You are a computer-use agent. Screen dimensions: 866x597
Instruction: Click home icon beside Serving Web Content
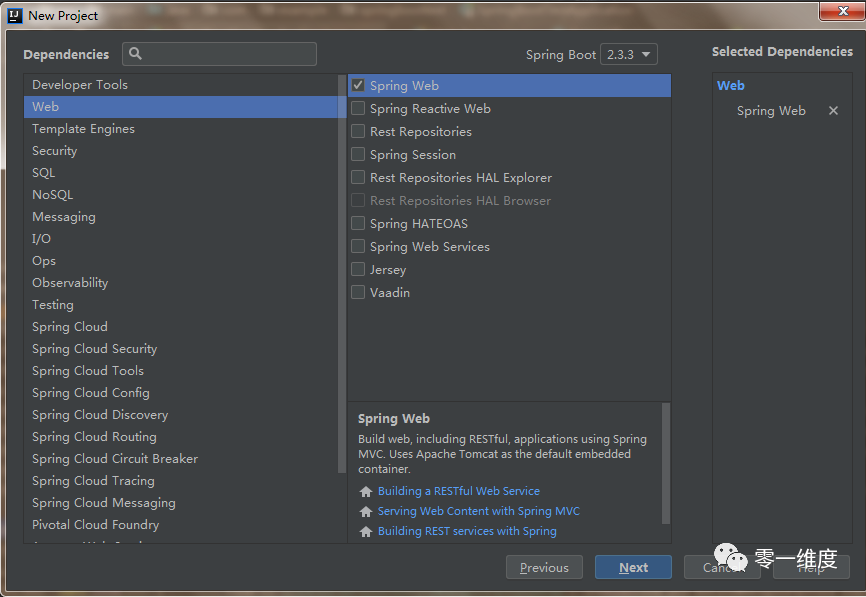[366, 511]
